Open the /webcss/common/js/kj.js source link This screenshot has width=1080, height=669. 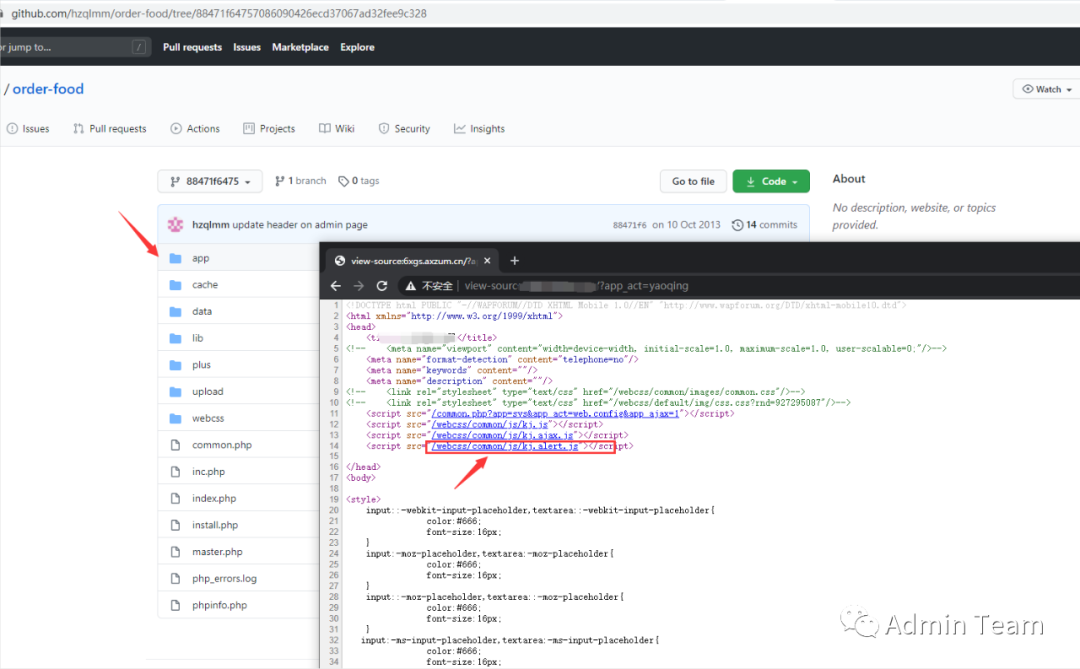click(490, 424)
